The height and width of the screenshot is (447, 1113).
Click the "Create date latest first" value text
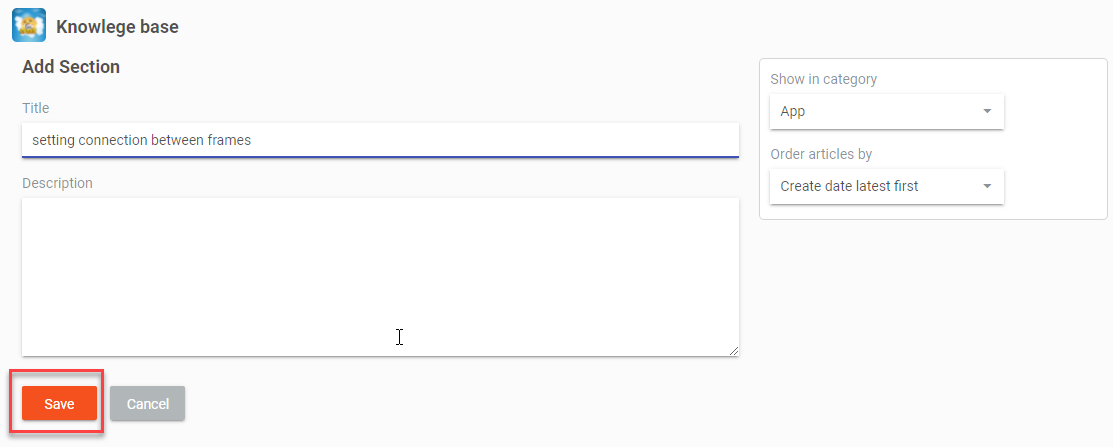(849, 186)
